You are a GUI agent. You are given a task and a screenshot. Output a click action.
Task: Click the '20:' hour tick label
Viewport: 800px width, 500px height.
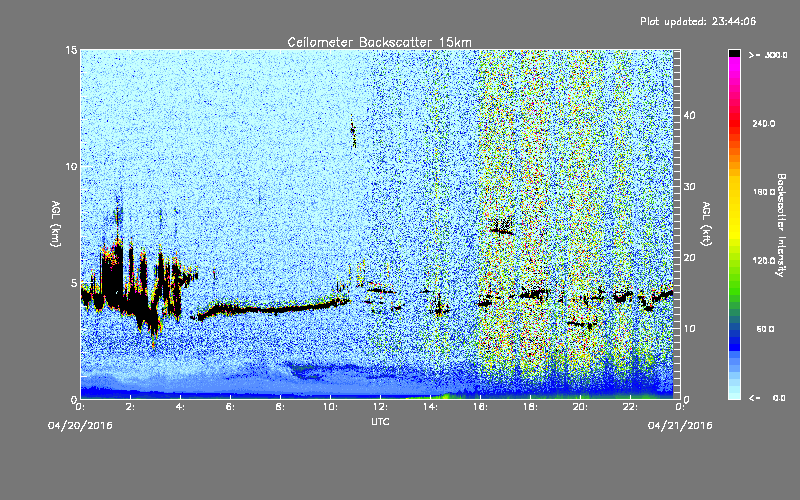click(x=581, y=407)
